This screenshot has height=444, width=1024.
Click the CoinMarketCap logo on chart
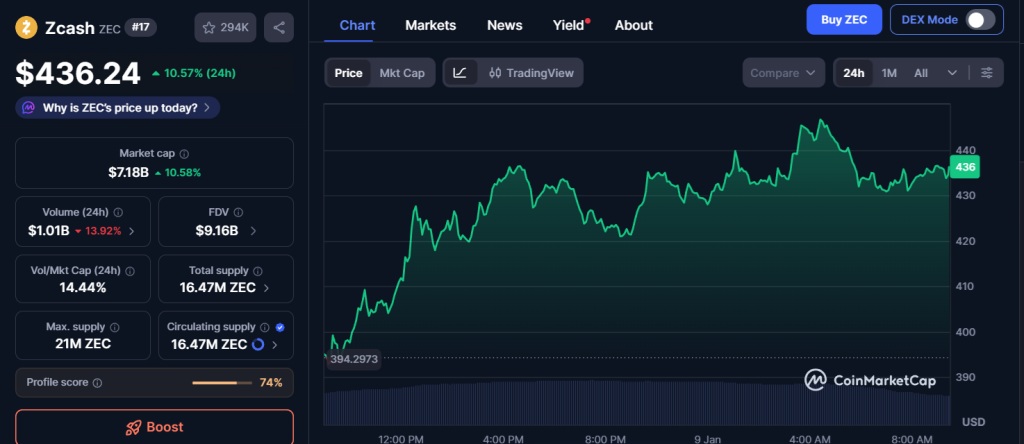[x=870, y=380]
